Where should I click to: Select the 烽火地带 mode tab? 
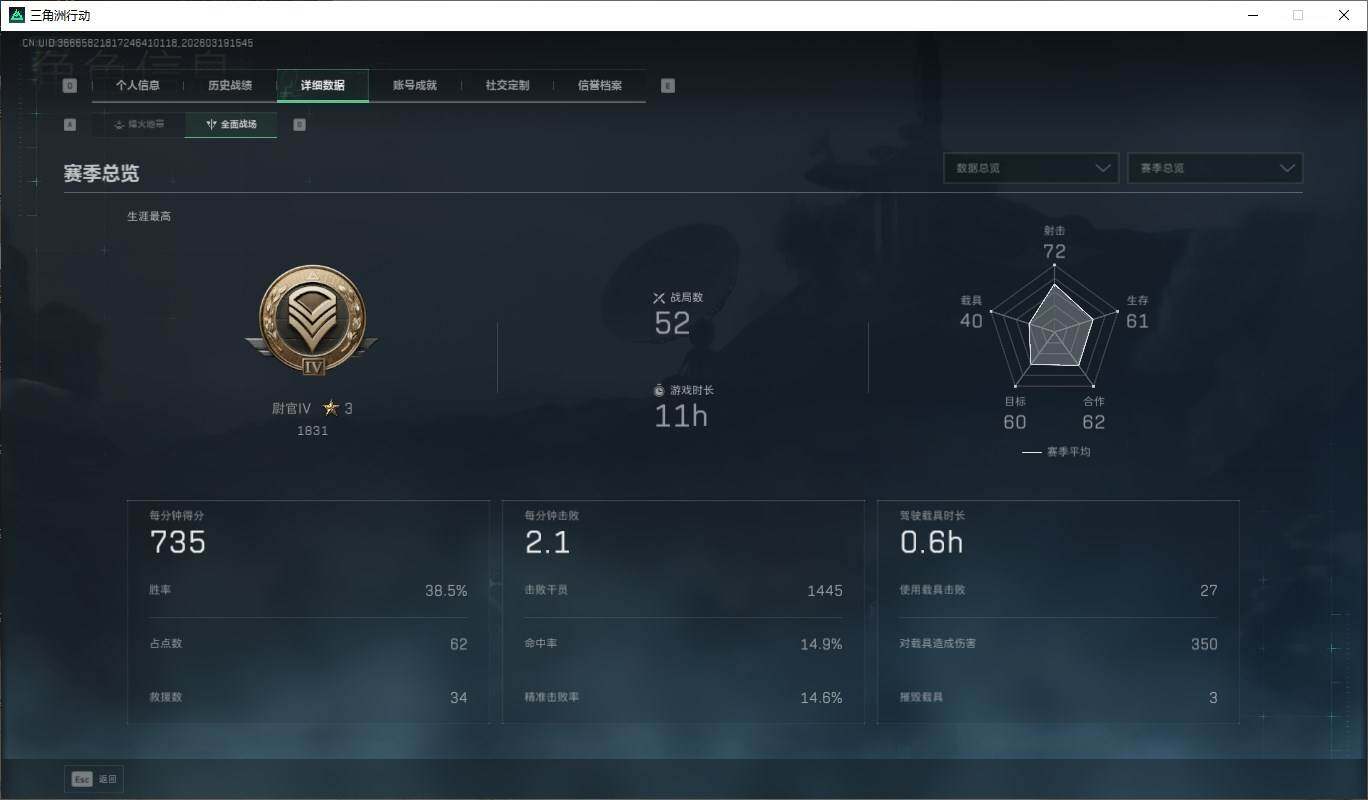(x=138, y=125)
